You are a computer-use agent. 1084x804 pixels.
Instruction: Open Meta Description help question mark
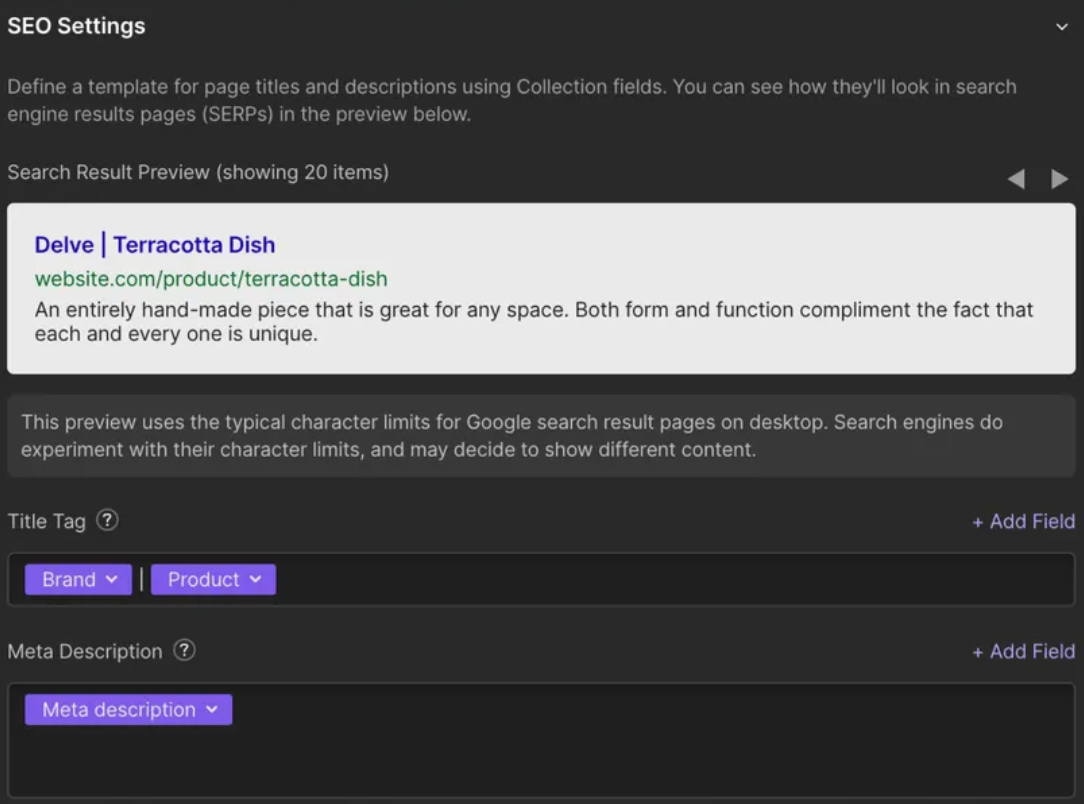[x=184, y=650]
